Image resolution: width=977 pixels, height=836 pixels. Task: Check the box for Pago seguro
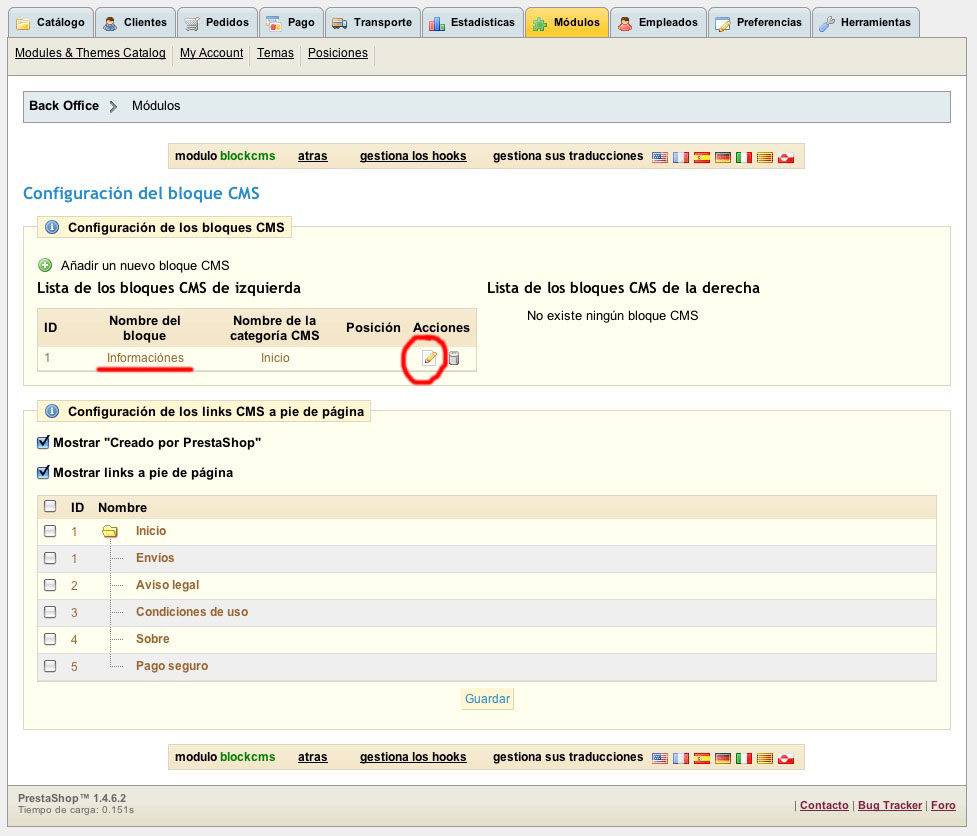pos(50,666)
